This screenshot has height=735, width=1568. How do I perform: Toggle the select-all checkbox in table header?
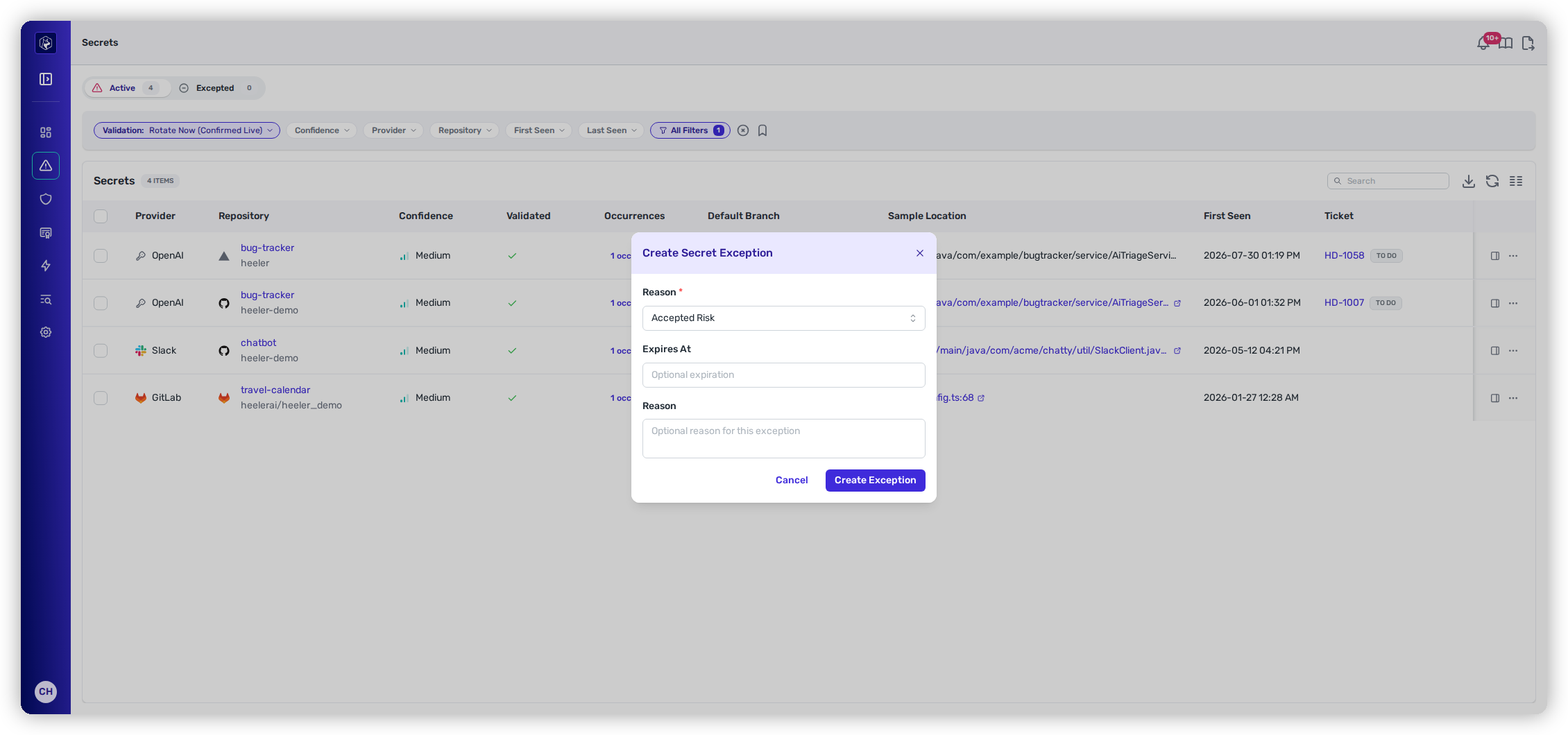click(x=101, y=216)
